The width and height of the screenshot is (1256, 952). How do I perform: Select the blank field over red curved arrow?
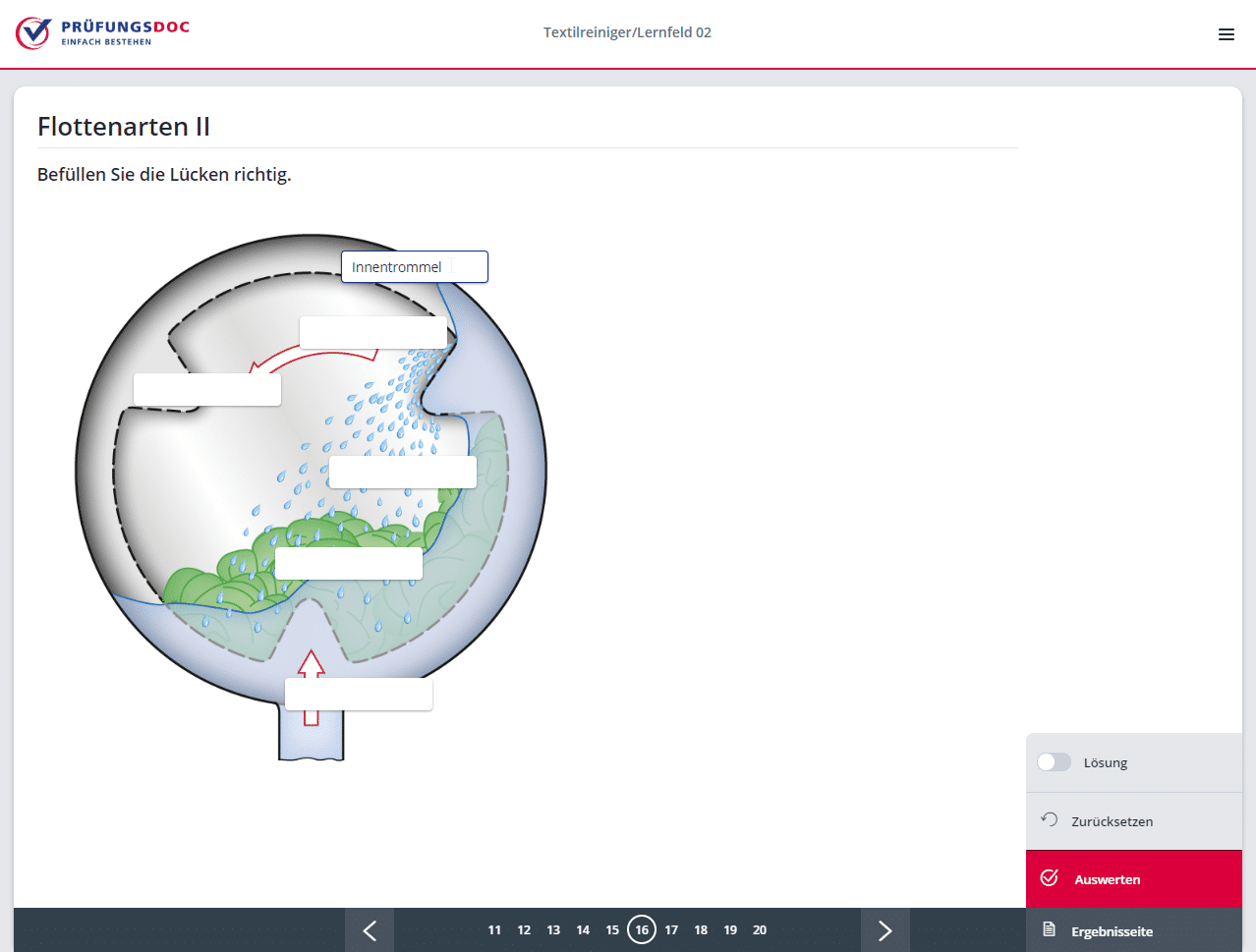[372, 332]
